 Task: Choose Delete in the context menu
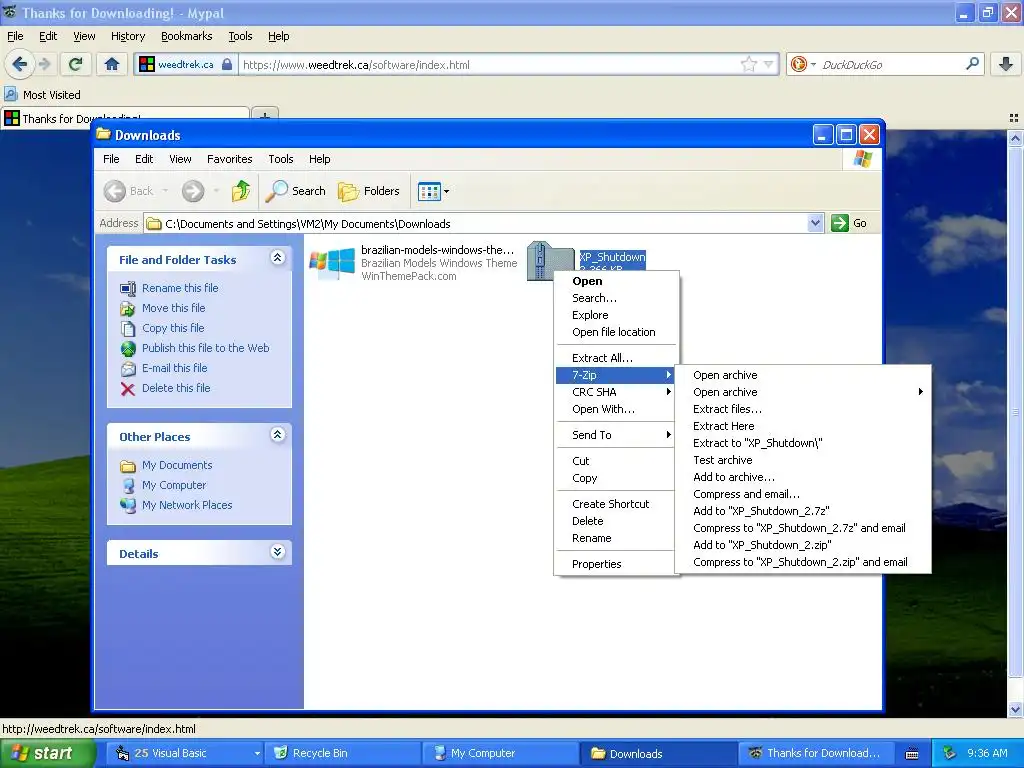[615, 521]
